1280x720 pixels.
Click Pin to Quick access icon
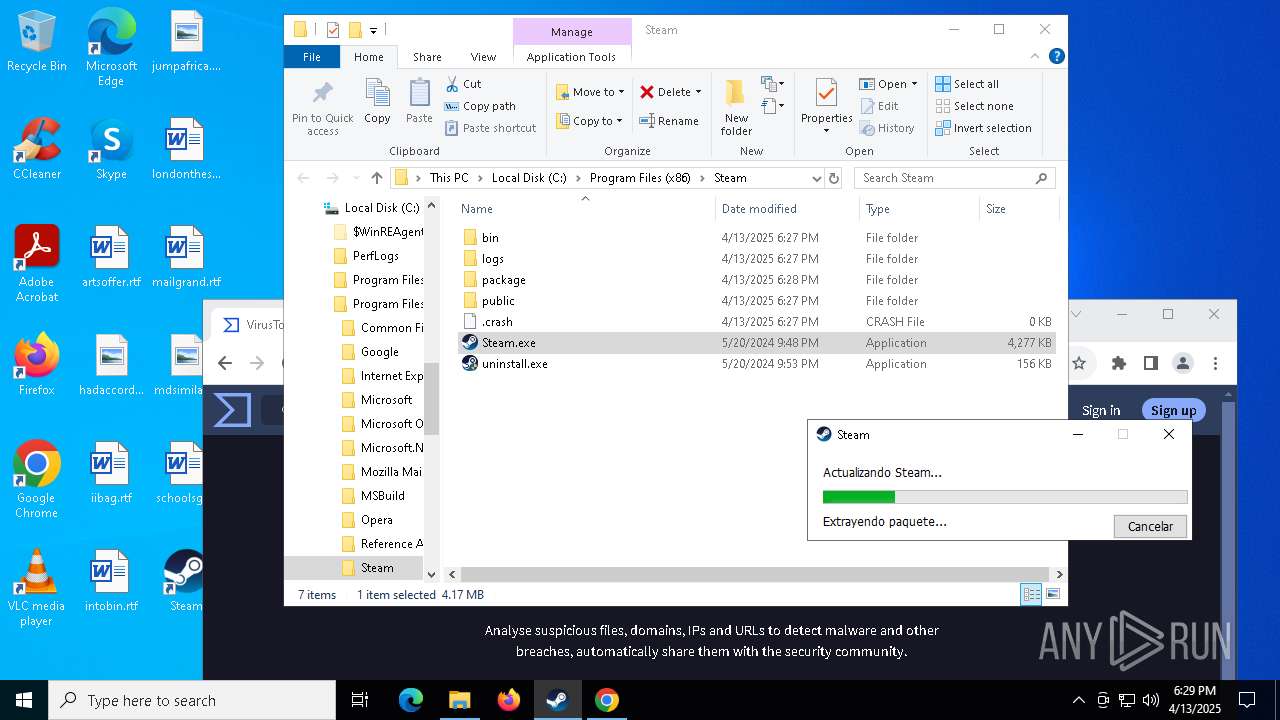[x=322, y=108]
